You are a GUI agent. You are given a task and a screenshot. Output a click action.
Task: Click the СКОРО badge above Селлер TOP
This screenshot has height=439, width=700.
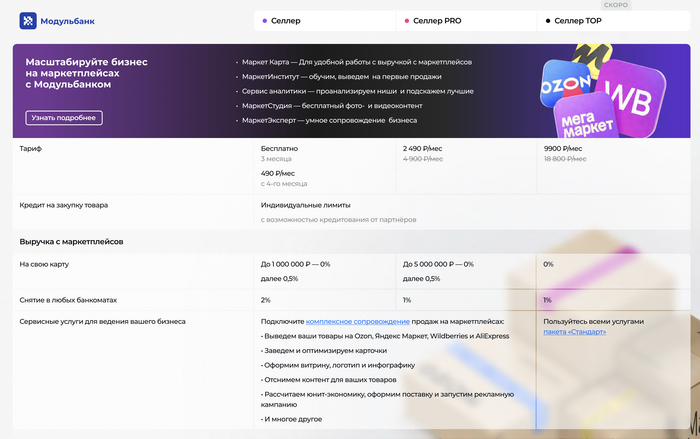(x=616, y=5)
